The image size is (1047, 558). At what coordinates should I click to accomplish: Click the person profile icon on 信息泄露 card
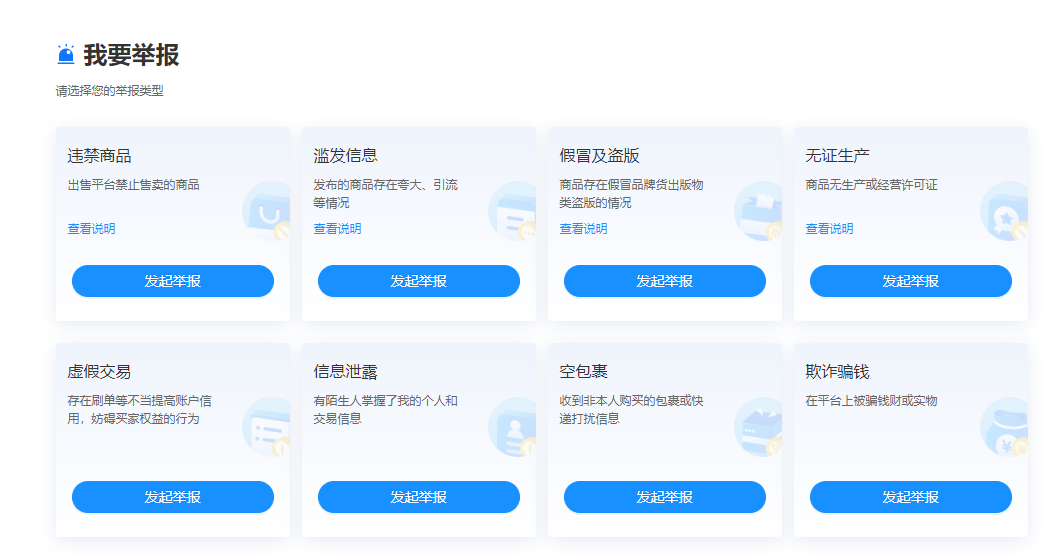tap(513, 428)
